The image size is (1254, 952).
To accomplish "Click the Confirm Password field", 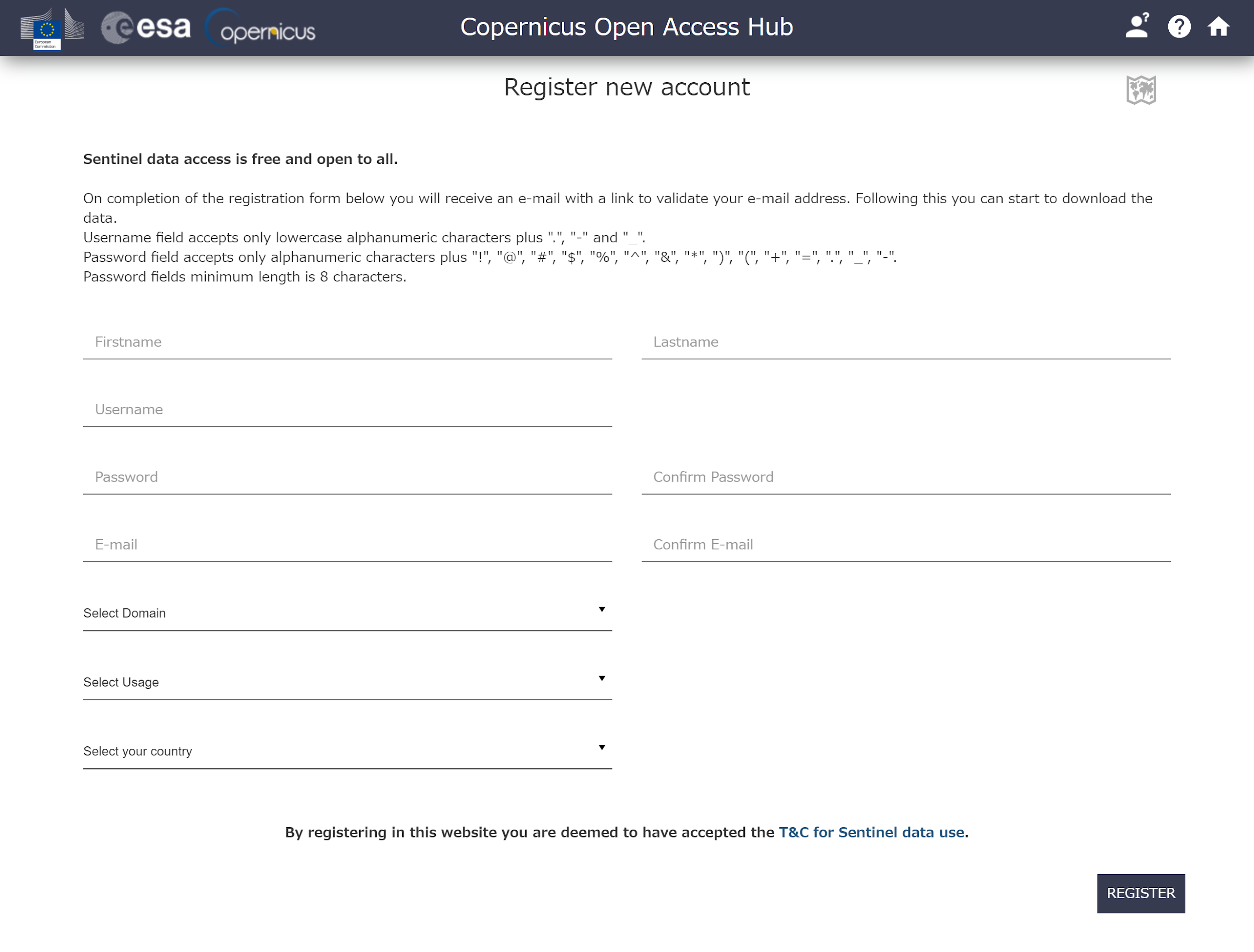I will (906, 477).
